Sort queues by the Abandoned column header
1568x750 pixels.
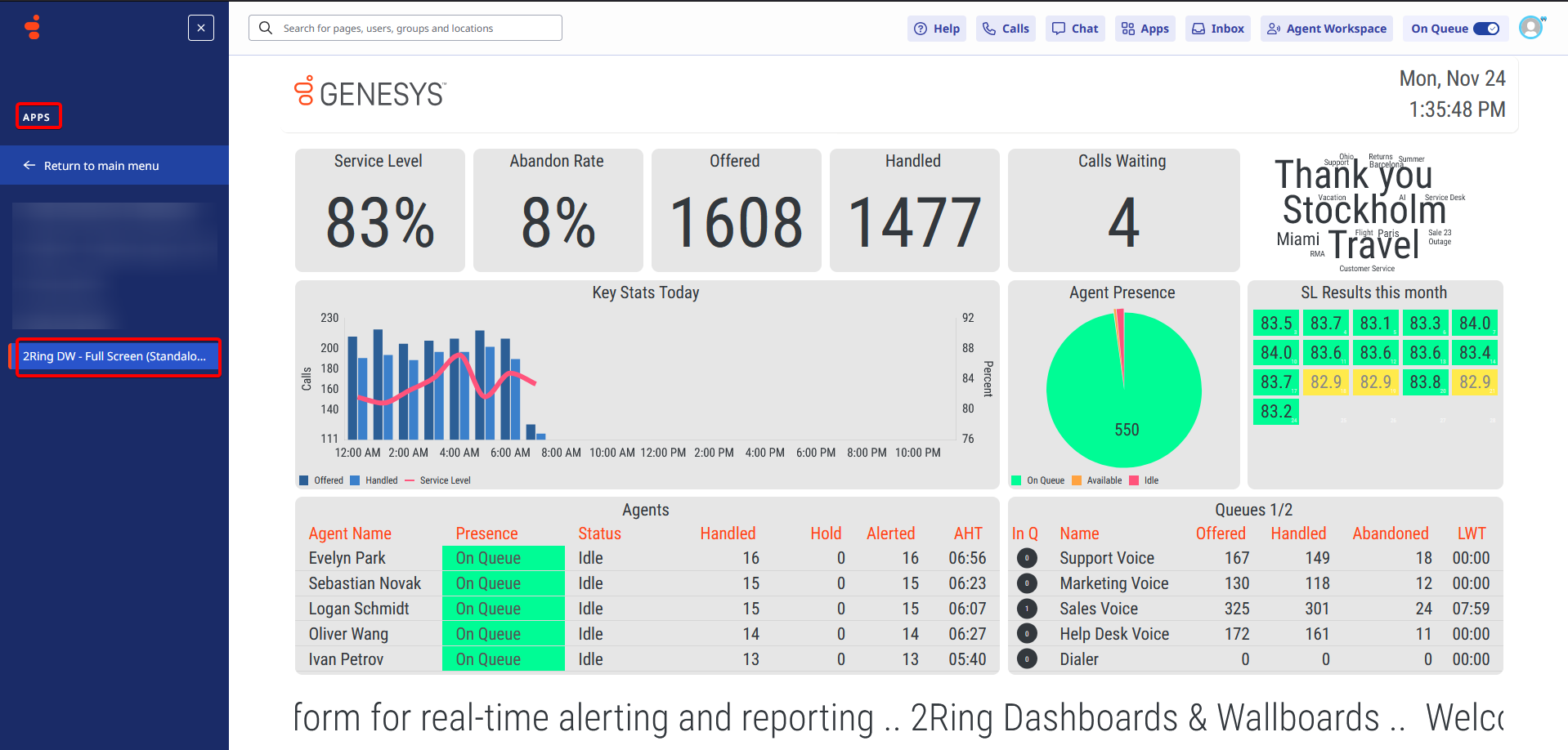pos(1390,533)
